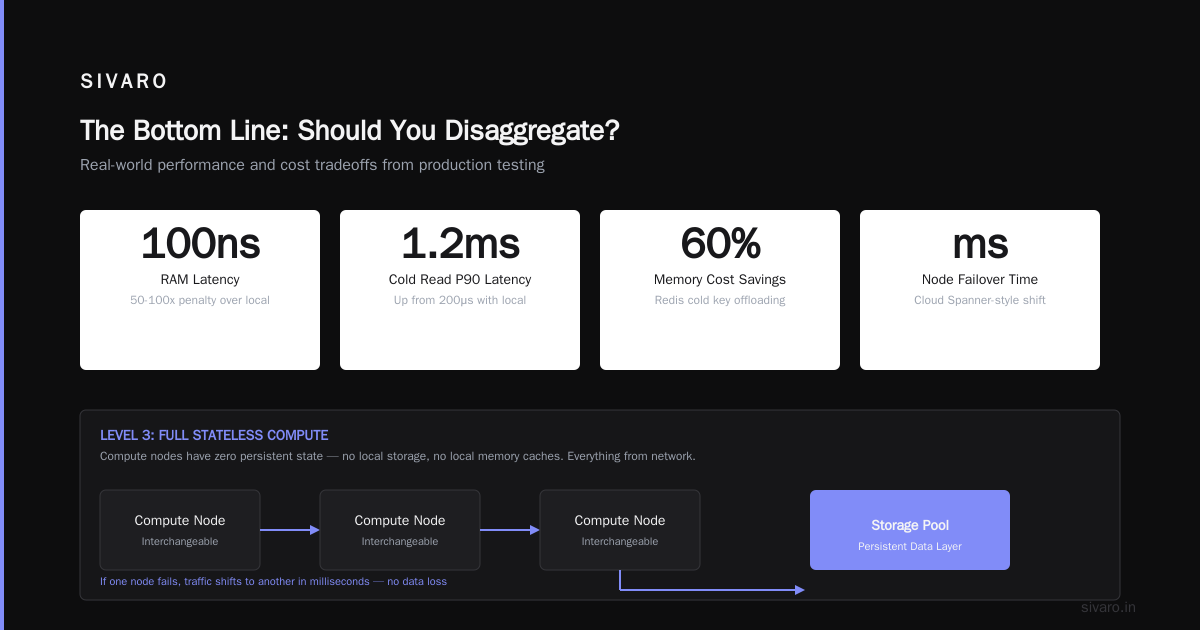Image resolution: width=1200 pixels, height=630 pixels.
Task: Click the Storage Pool box
Action: tap(910, 530)
